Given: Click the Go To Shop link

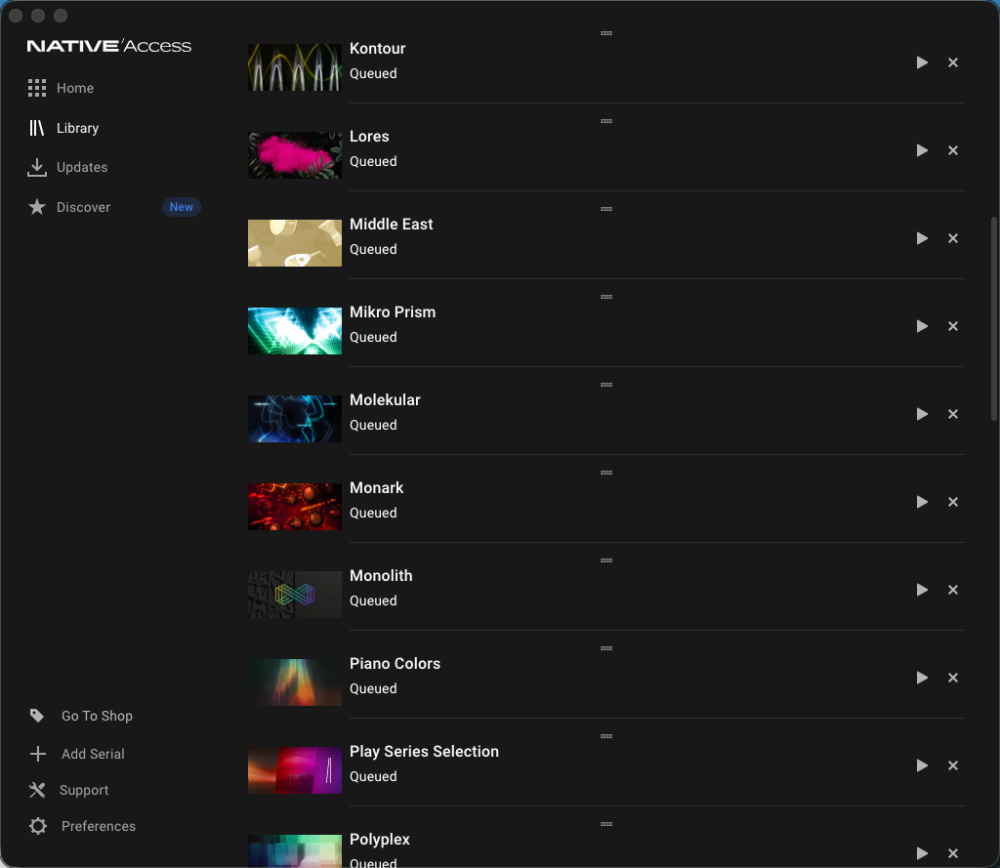Looking at the screenshot, I should (97, 716).
